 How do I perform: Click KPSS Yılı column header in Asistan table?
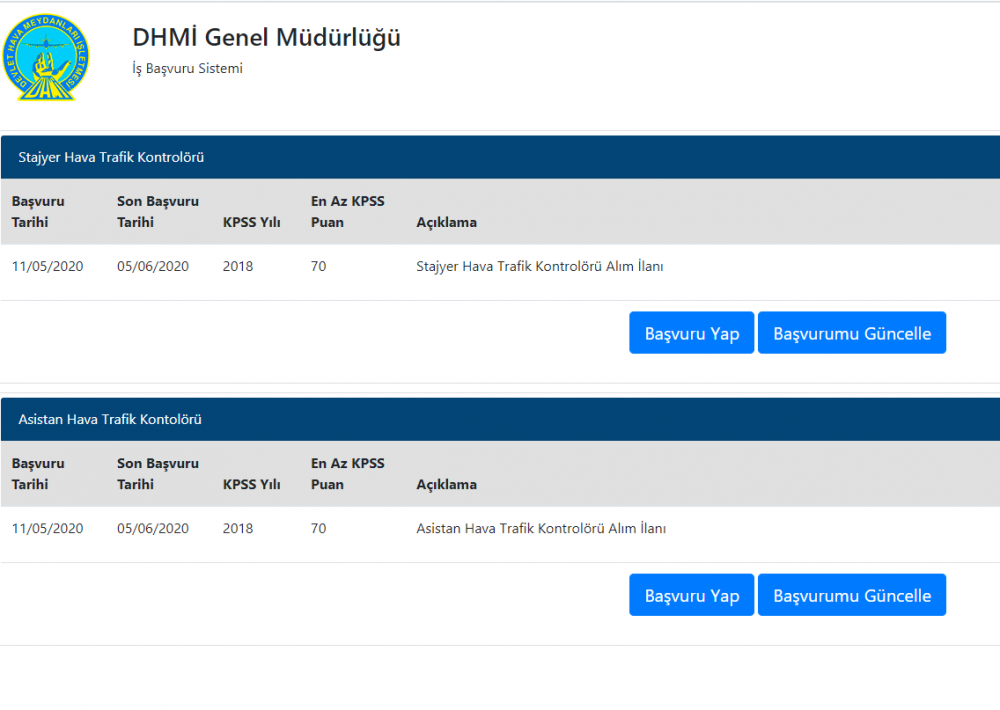tap(251, 485)
